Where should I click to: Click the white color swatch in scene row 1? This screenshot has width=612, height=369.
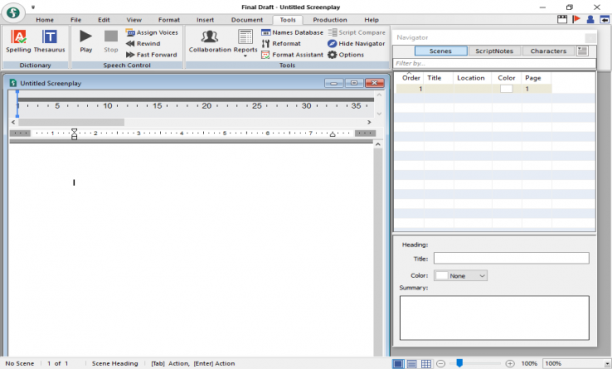click(x=506, y=89)
